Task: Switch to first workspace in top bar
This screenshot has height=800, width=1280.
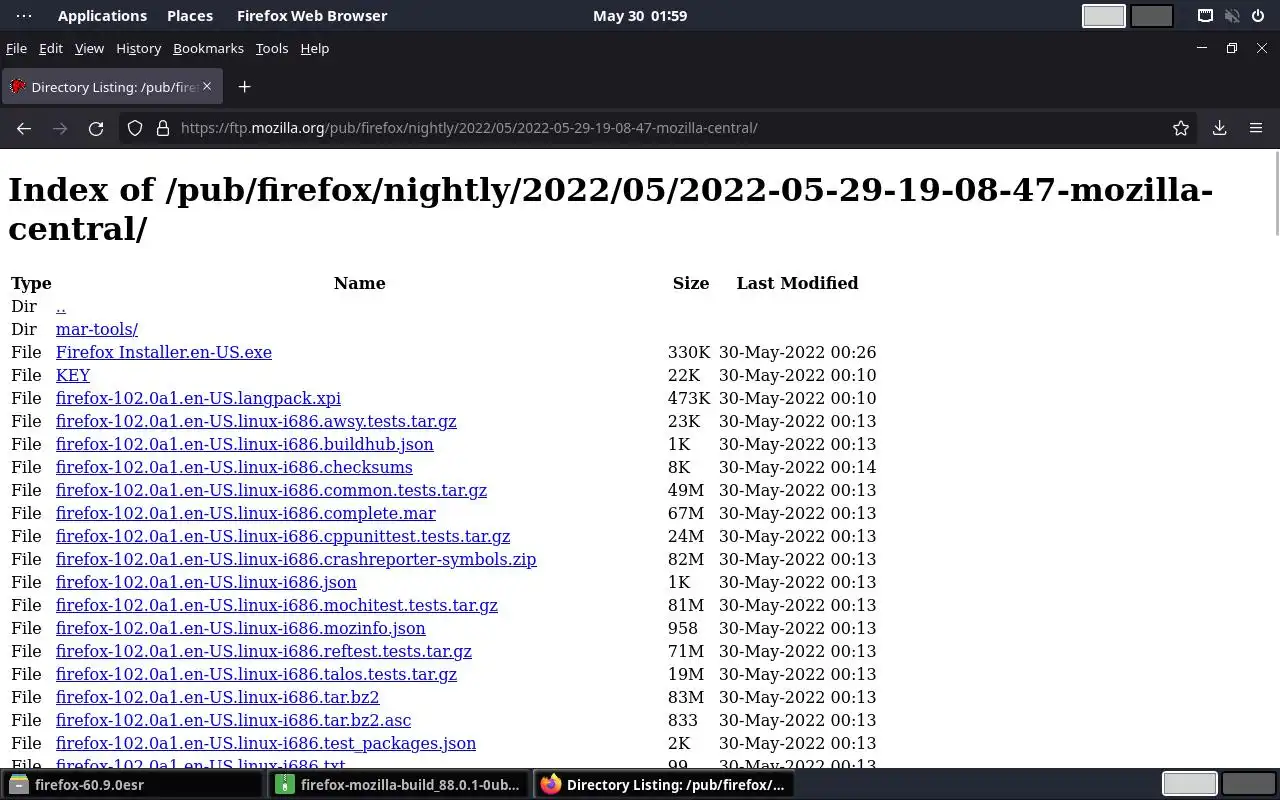Action: [1104, 16]
